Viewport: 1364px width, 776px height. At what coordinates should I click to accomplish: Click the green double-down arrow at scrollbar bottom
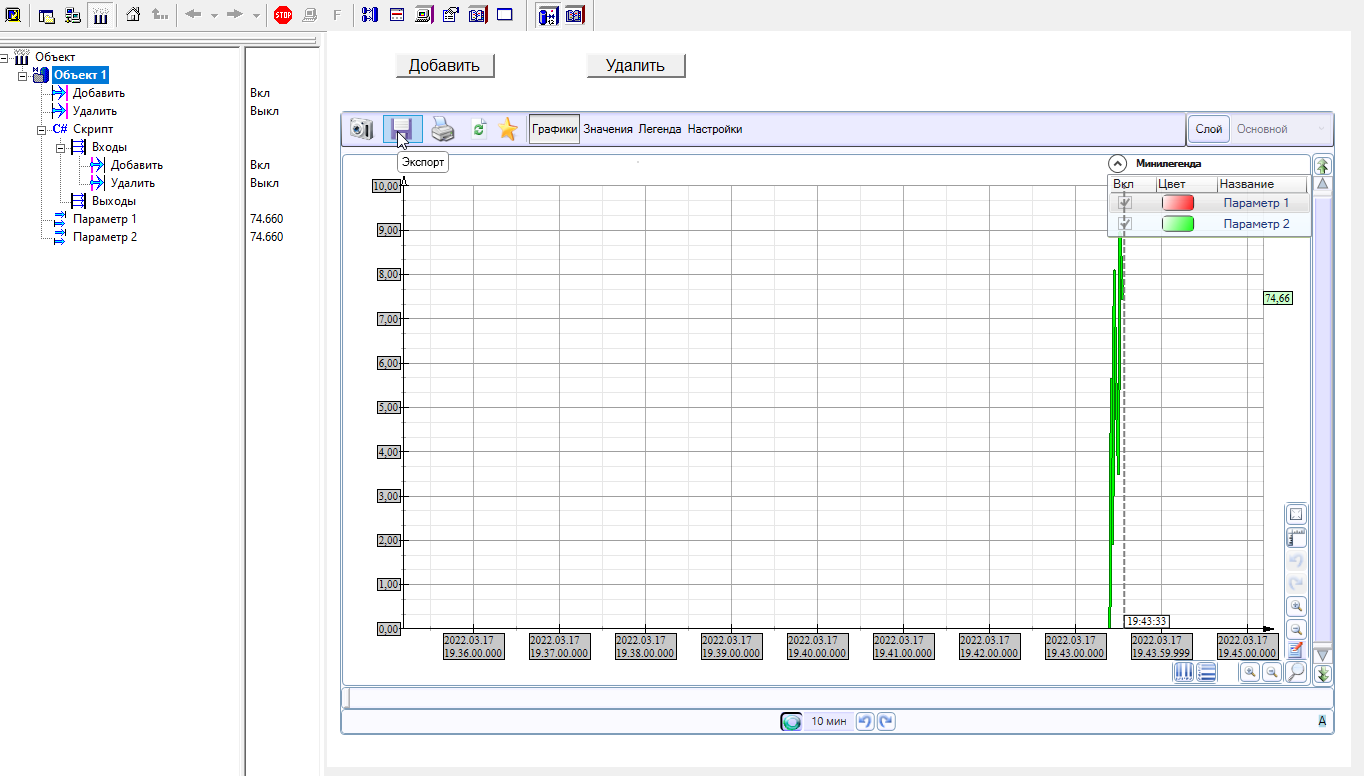(1323, 675)
